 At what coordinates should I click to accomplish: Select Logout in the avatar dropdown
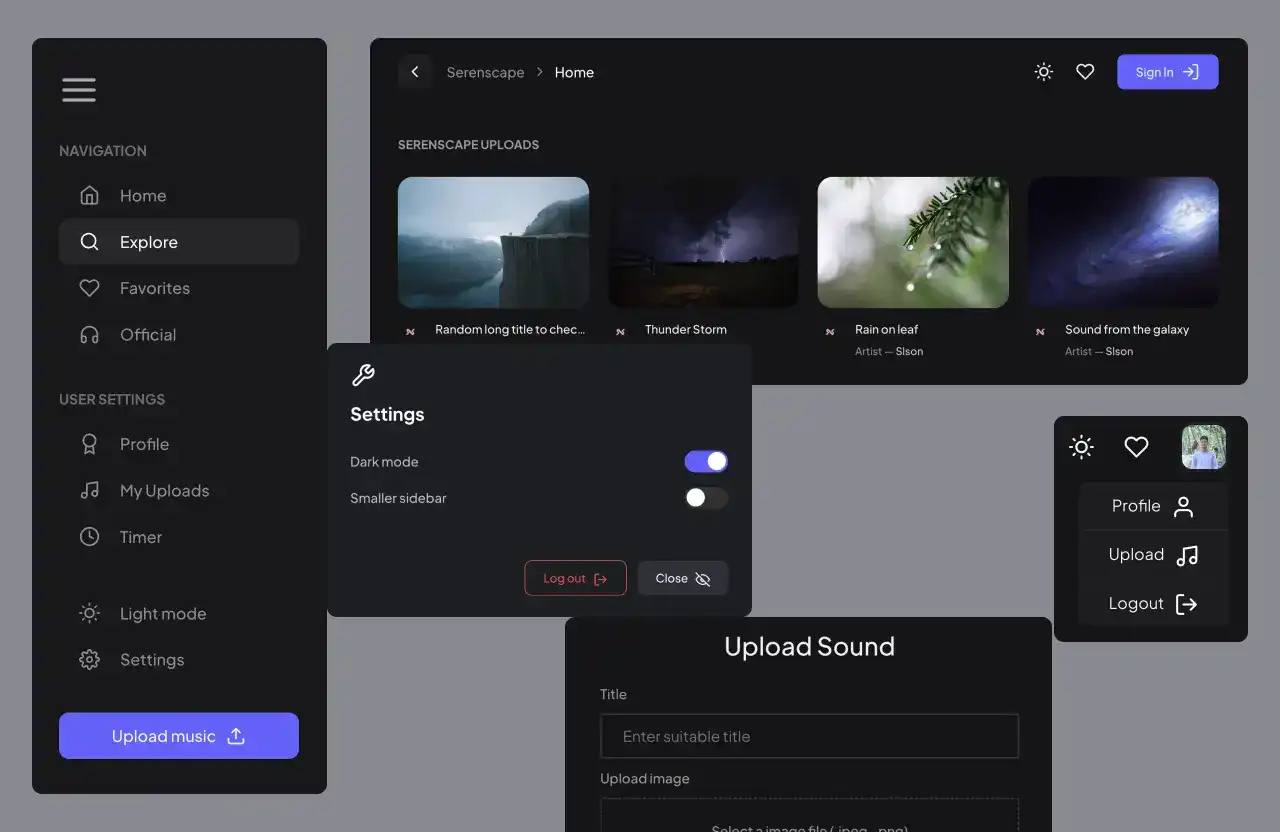click(1152, 604)
